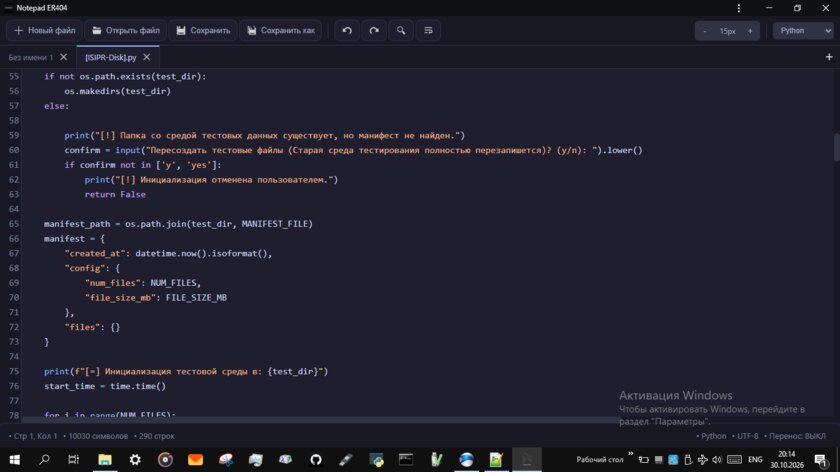Click the horizontal scrollbar at editor bottom
The width and height of the screenshot is (840, 472).
point(320,421)
